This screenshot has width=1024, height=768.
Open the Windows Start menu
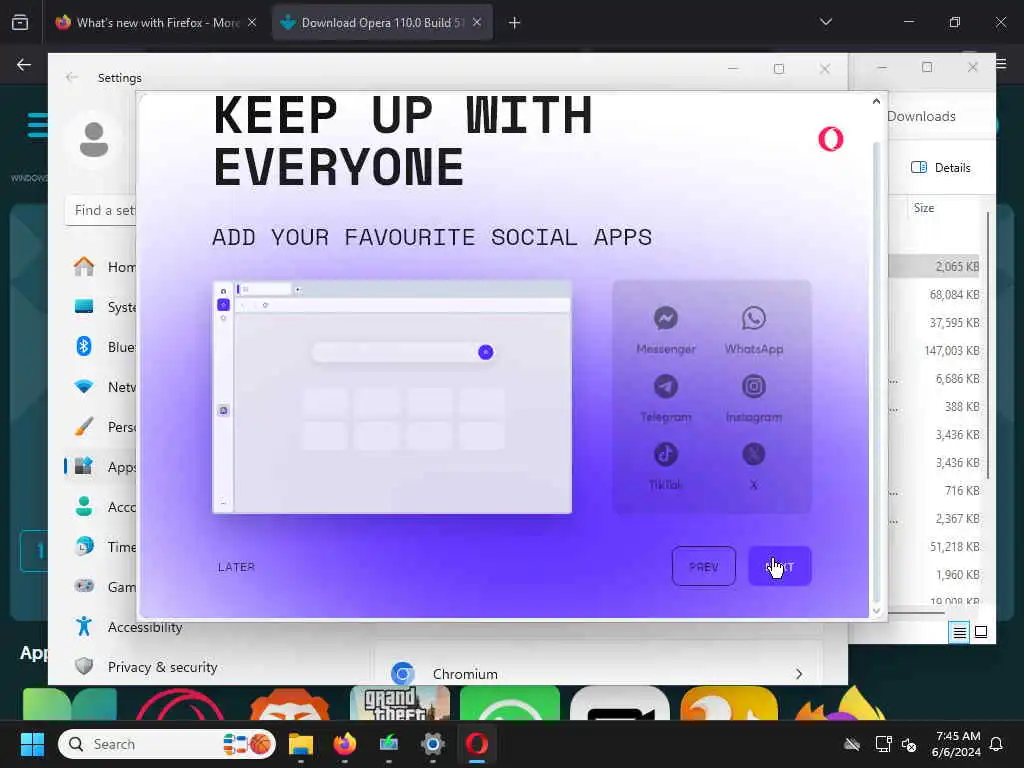(32, 744)
